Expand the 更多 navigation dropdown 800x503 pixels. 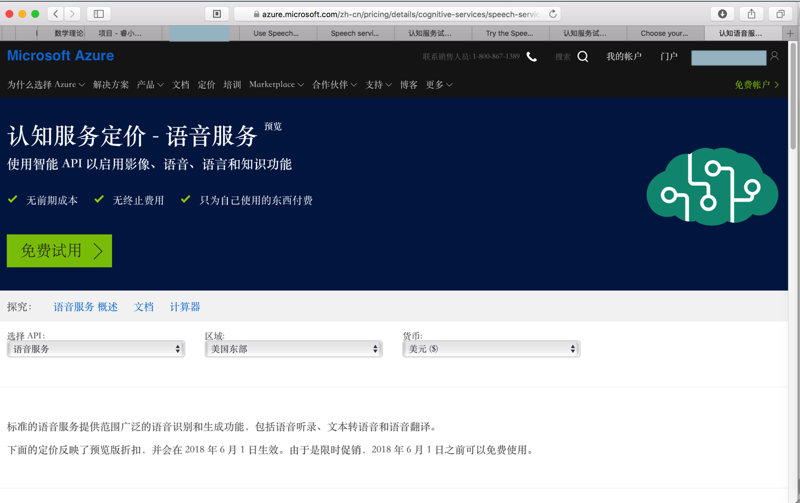click(439, 85)
